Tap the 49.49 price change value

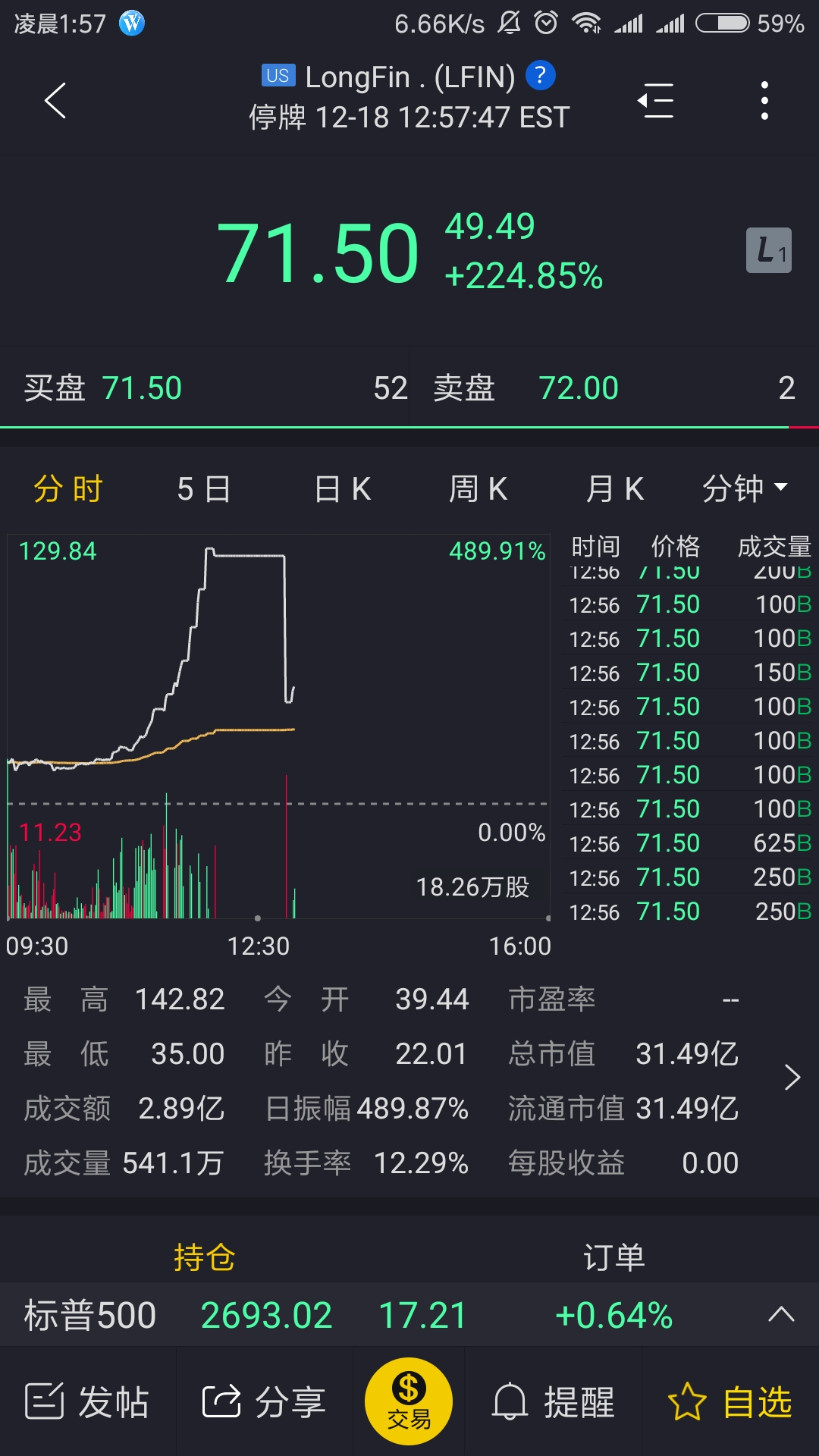[490, 226]
